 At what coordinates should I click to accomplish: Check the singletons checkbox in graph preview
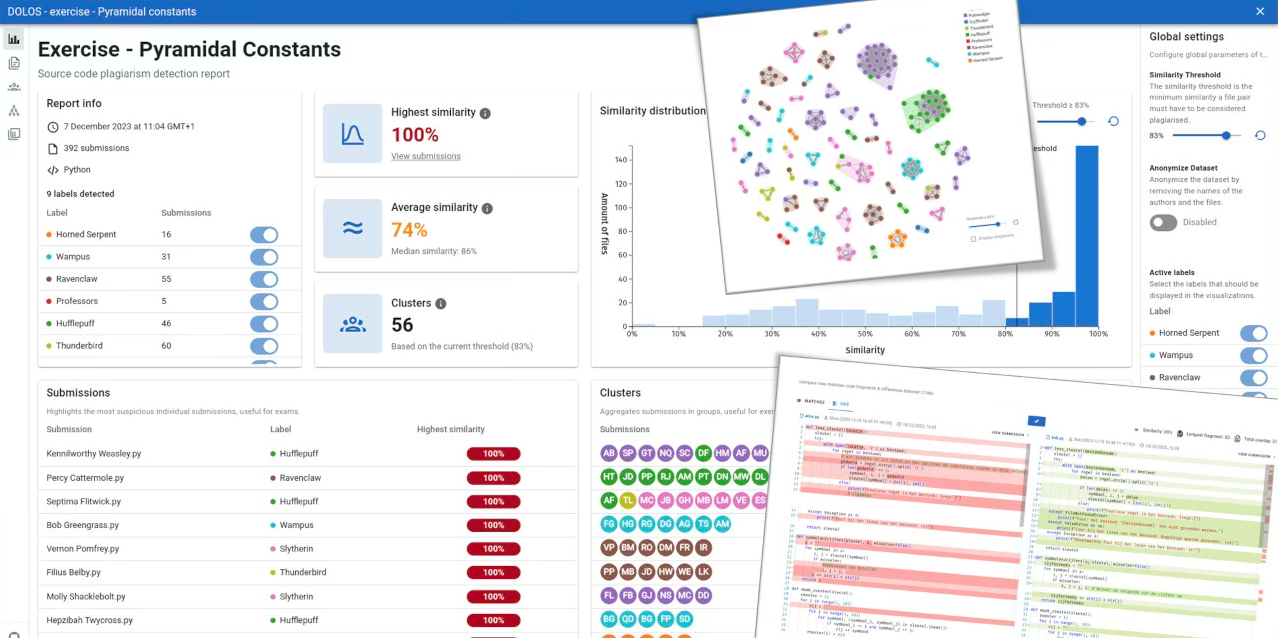(973, 238)
